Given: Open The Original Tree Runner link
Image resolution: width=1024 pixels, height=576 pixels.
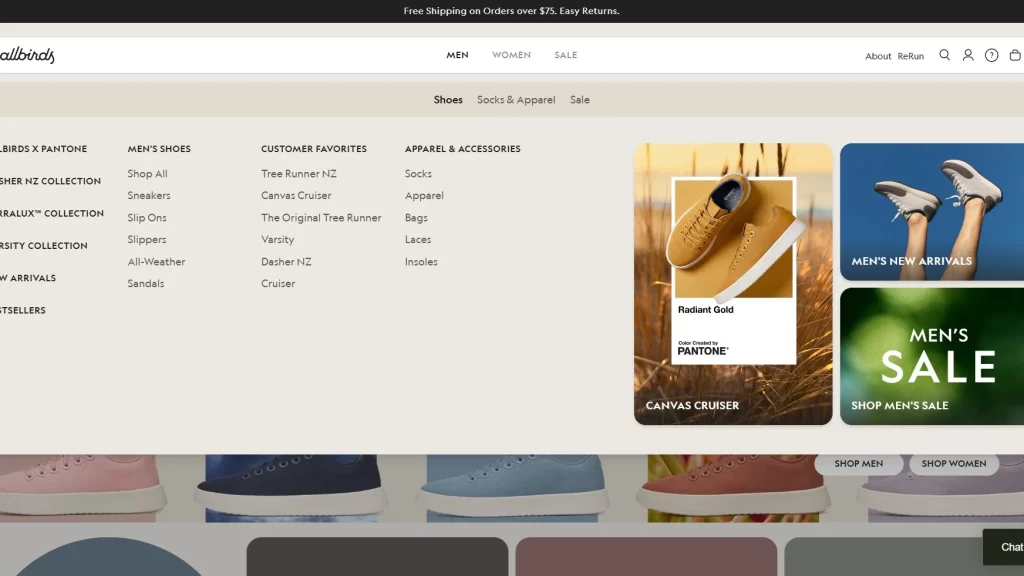Looking at the screenshot, I should pyautogui.click(x=321, y=217).
